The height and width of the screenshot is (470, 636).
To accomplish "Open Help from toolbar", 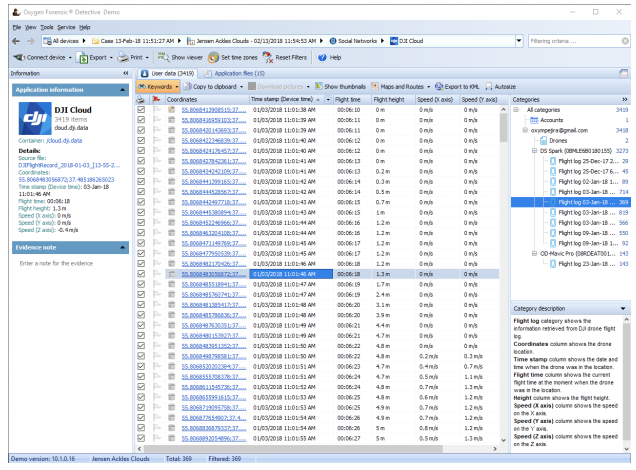I will pos(329,58).
